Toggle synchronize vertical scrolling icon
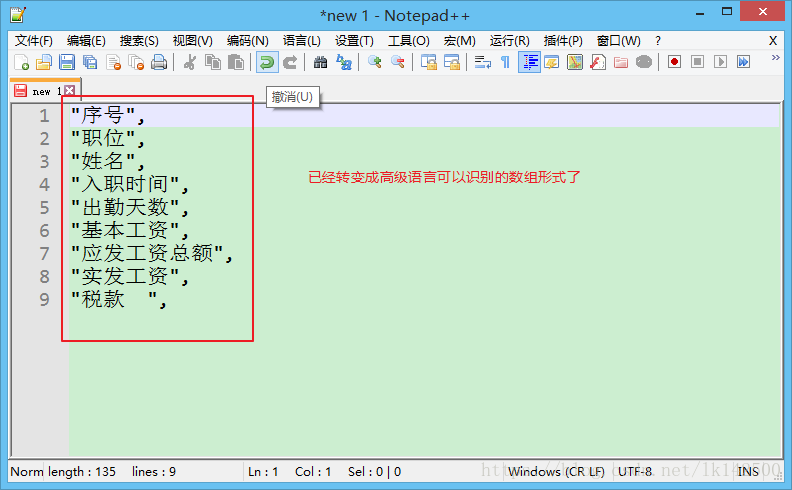The image size is (792, 490). click(429, 62)
